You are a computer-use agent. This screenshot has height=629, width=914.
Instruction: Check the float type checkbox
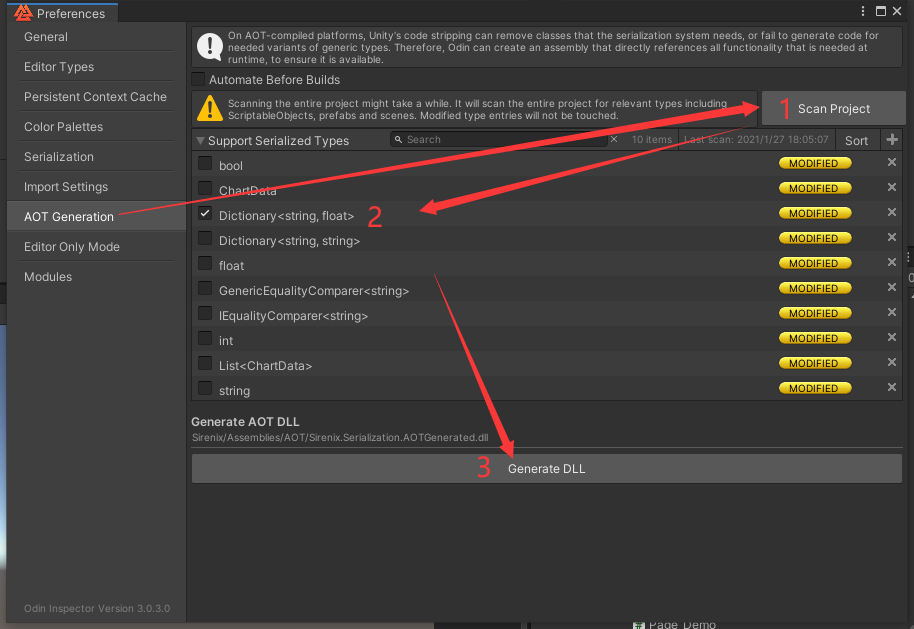click(205, 263)
